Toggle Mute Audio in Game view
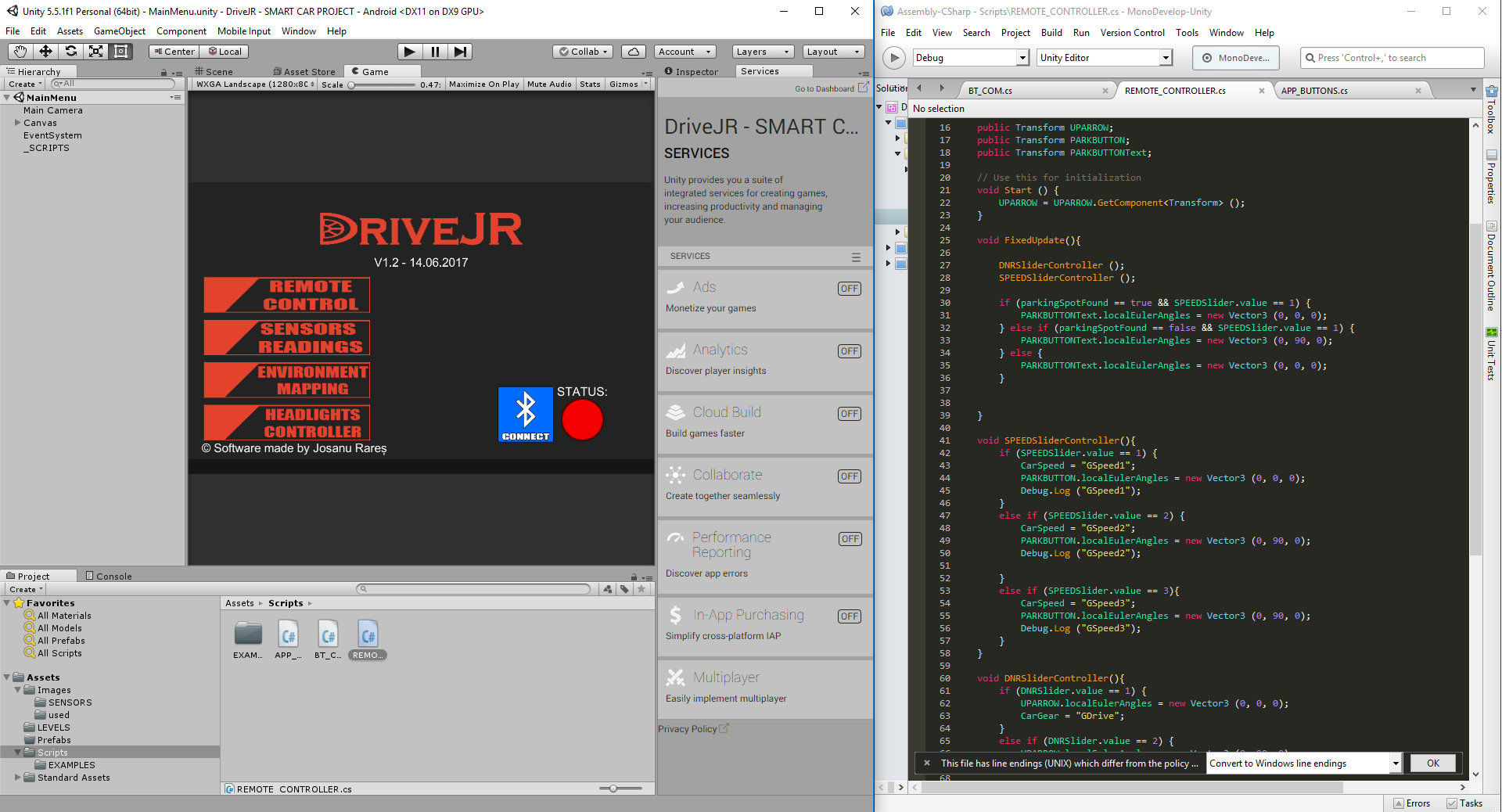 (549, 84)
